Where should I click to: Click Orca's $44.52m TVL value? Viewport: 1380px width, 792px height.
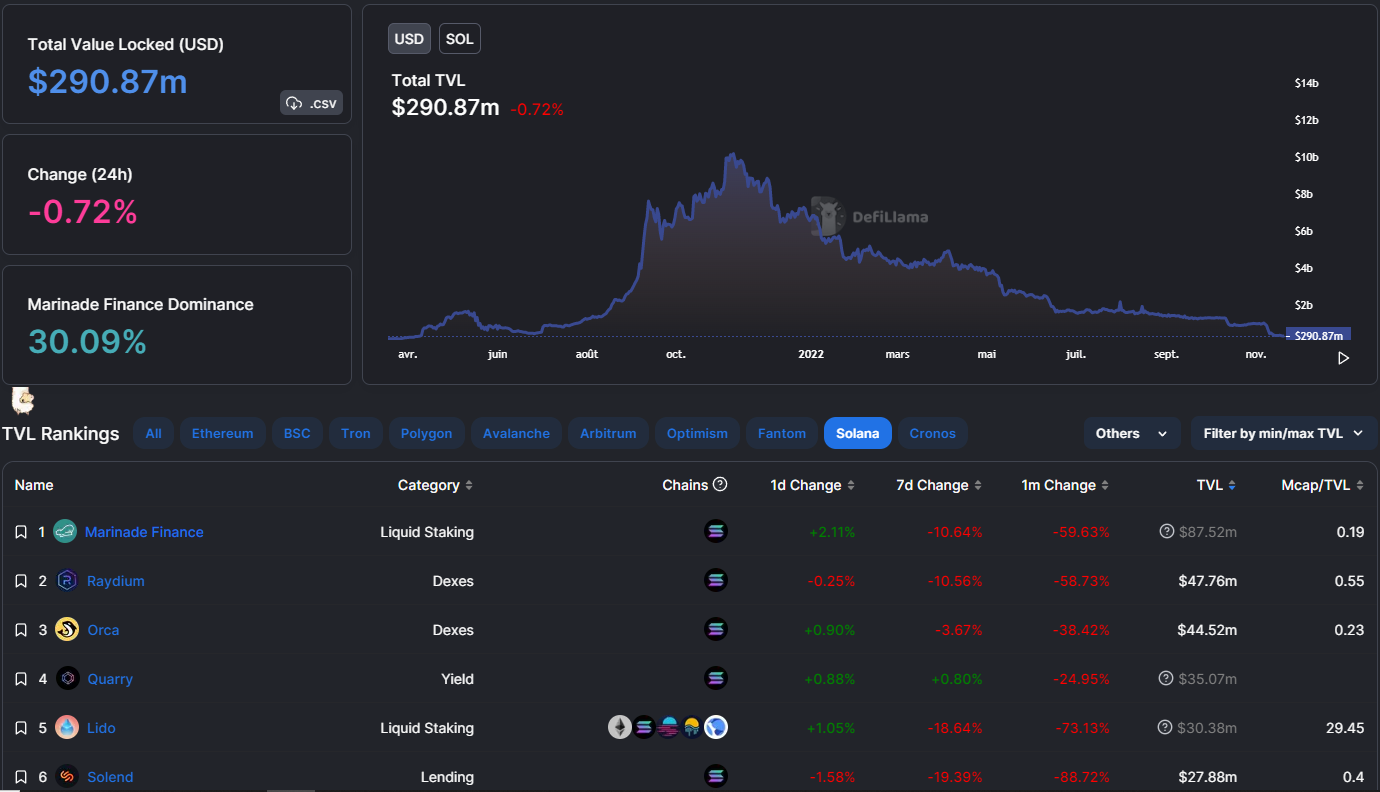point(1207,630)
